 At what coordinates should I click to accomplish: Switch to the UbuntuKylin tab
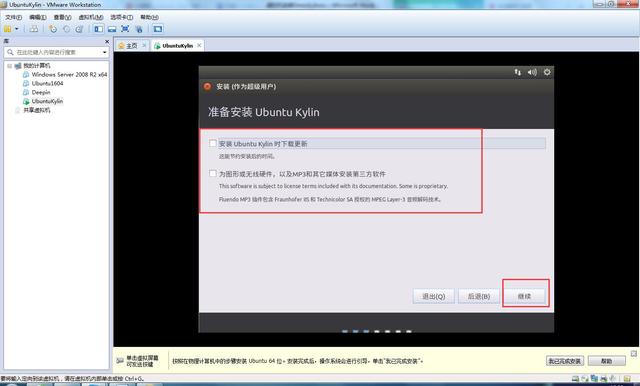pos(177,46)
